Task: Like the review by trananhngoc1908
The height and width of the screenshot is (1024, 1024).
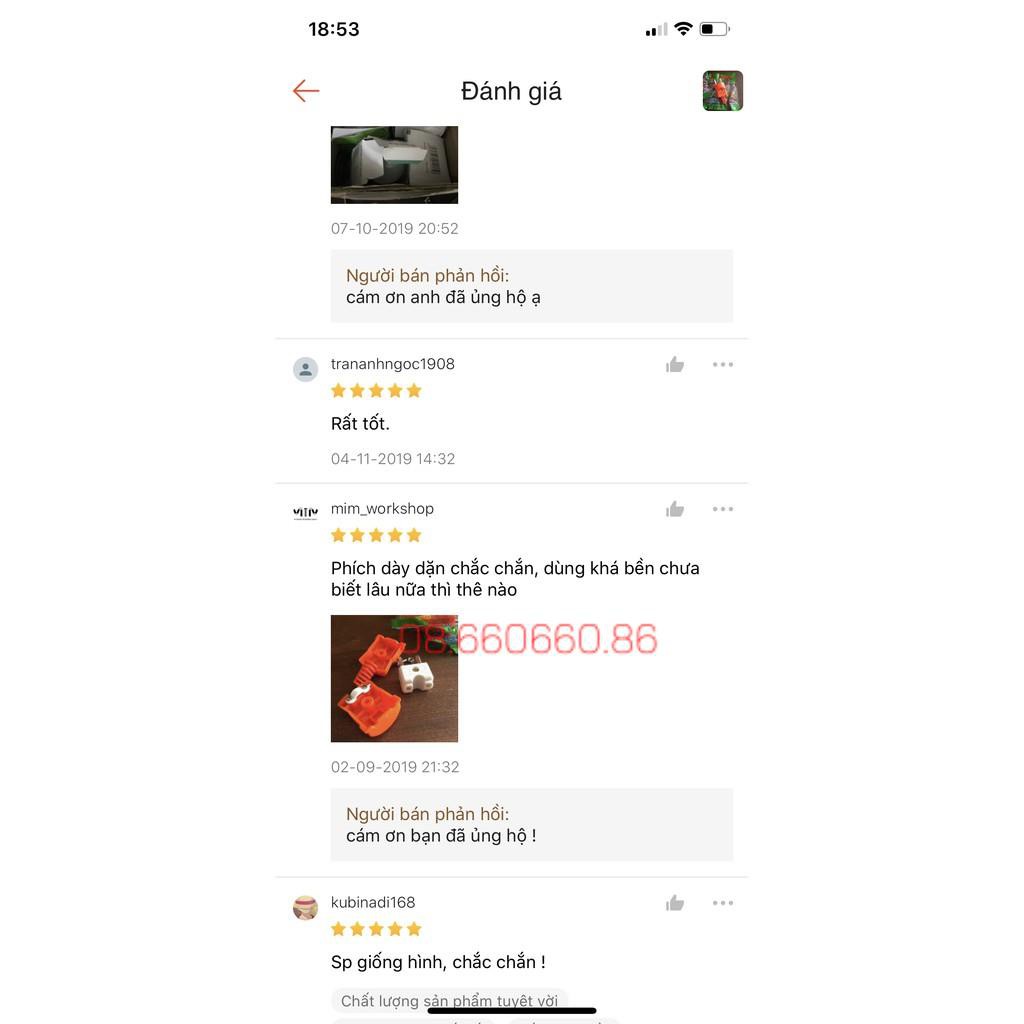Action: 675,364
